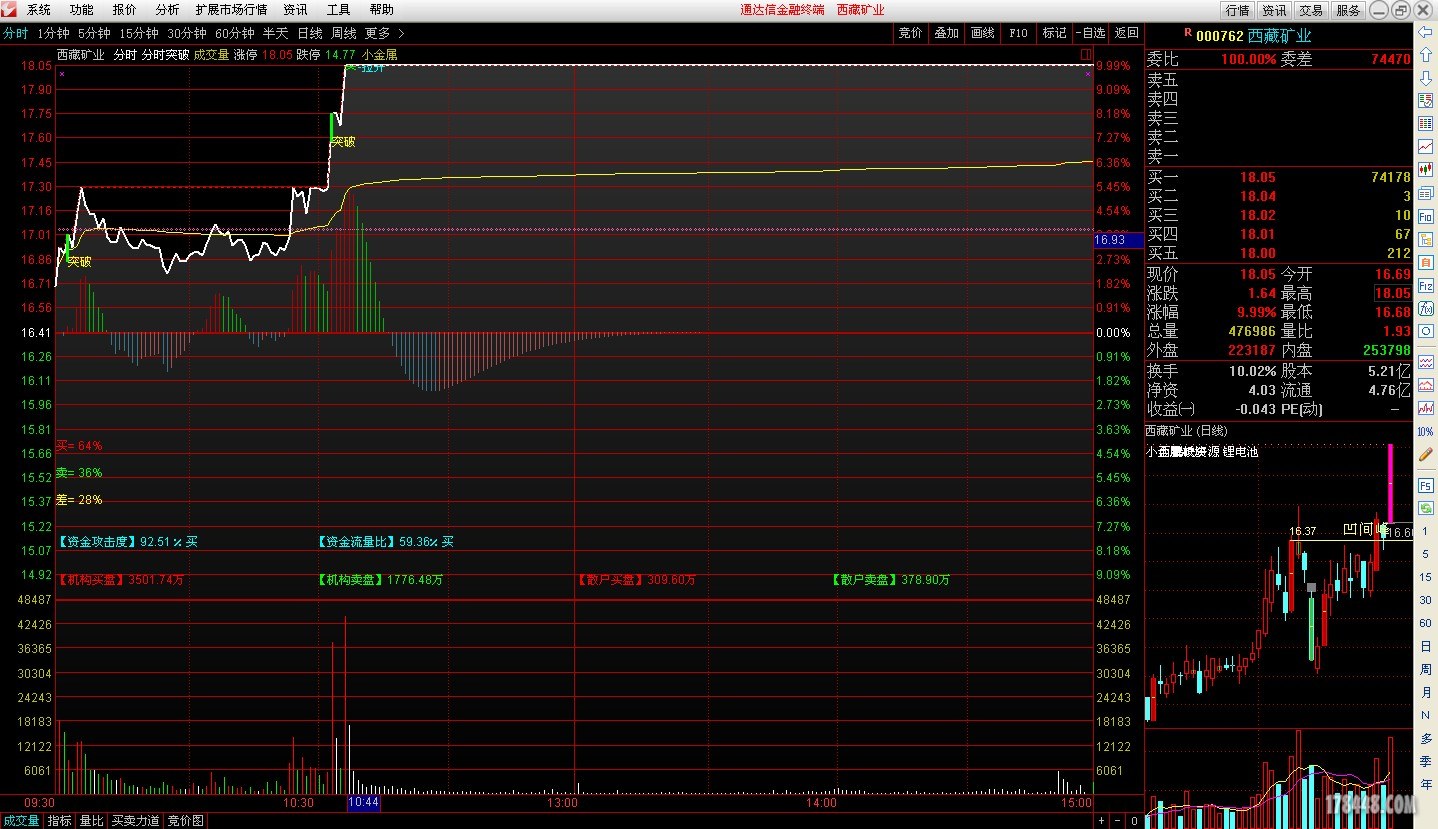Click the orange 自 self-select icon

[1425, 262]
